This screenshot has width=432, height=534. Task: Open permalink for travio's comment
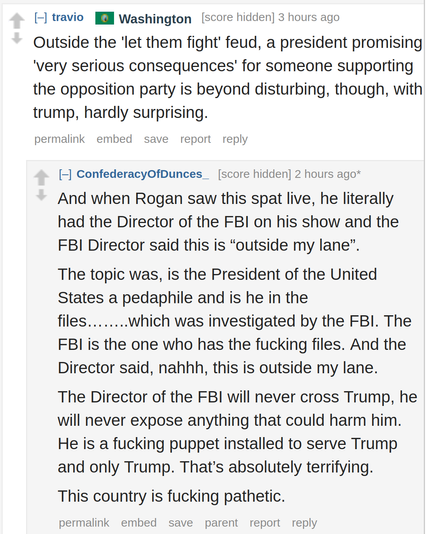tap(59, 139)
